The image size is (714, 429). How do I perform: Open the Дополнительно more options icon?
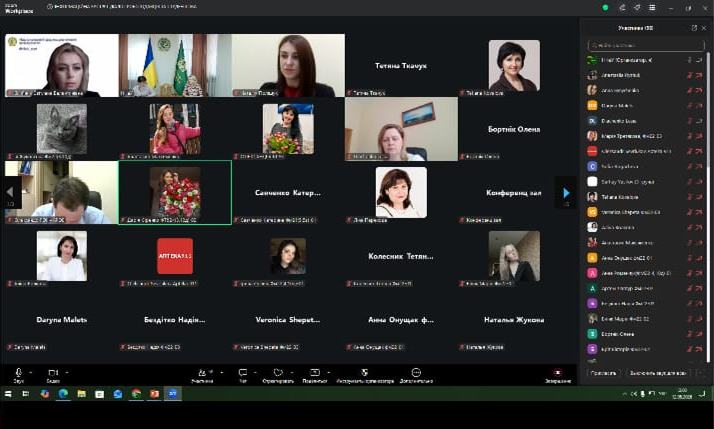pyautogui.click(x=416, y=375)
